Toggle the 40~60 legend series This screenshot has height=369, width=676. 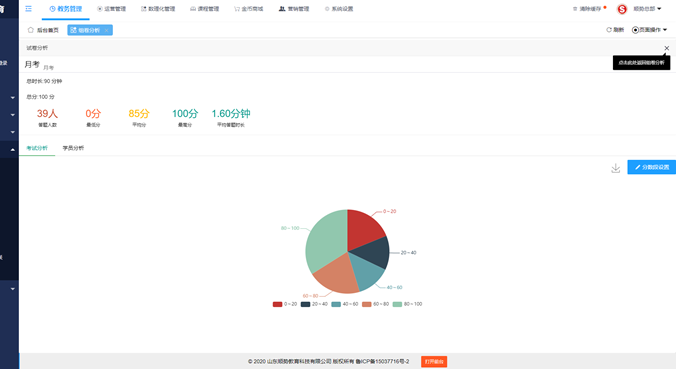click(x=345, y=304)
